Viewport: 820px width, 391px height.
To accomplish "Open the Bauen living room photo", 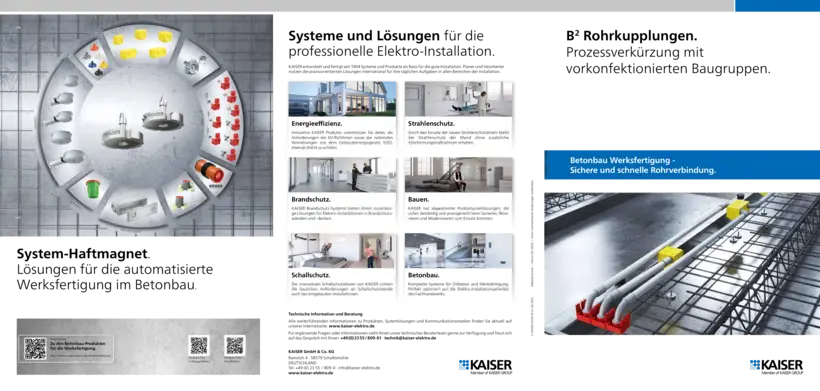I will (x=459, y=175).
